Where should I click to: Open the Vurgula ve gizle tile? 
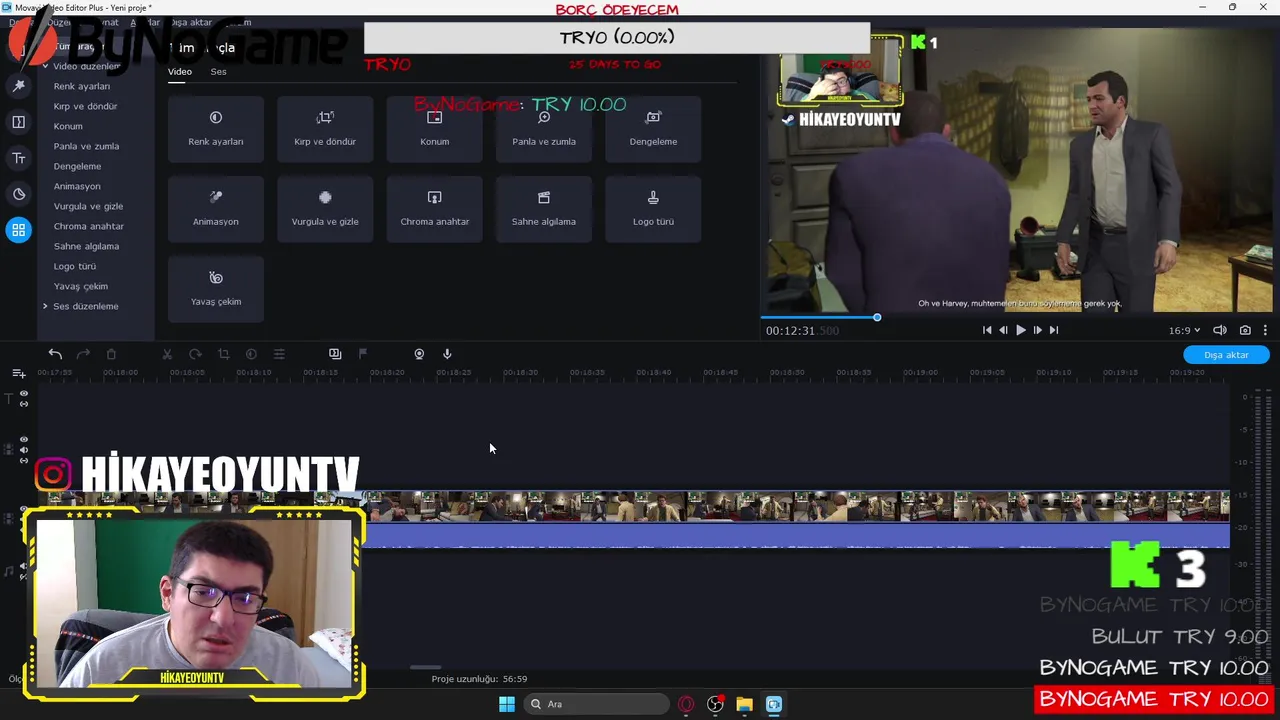(x=325, y=209)
